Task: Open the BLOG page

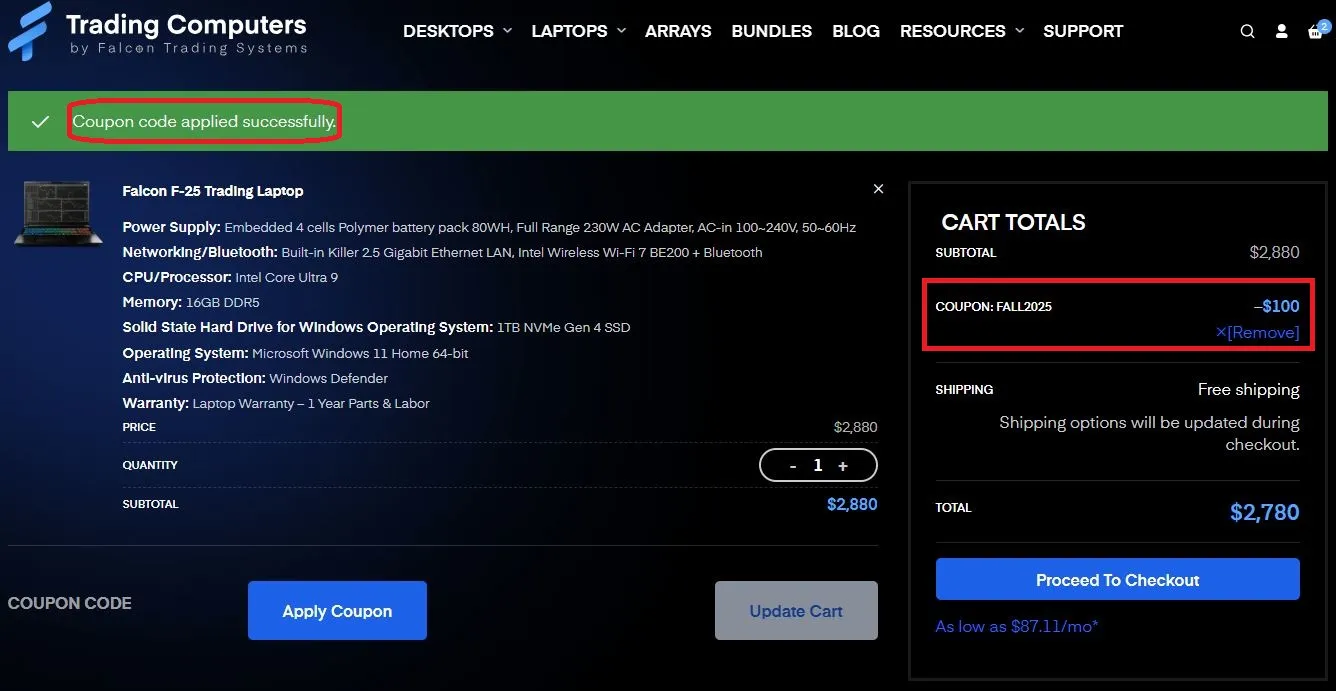Action: click(x=856, y=31)
